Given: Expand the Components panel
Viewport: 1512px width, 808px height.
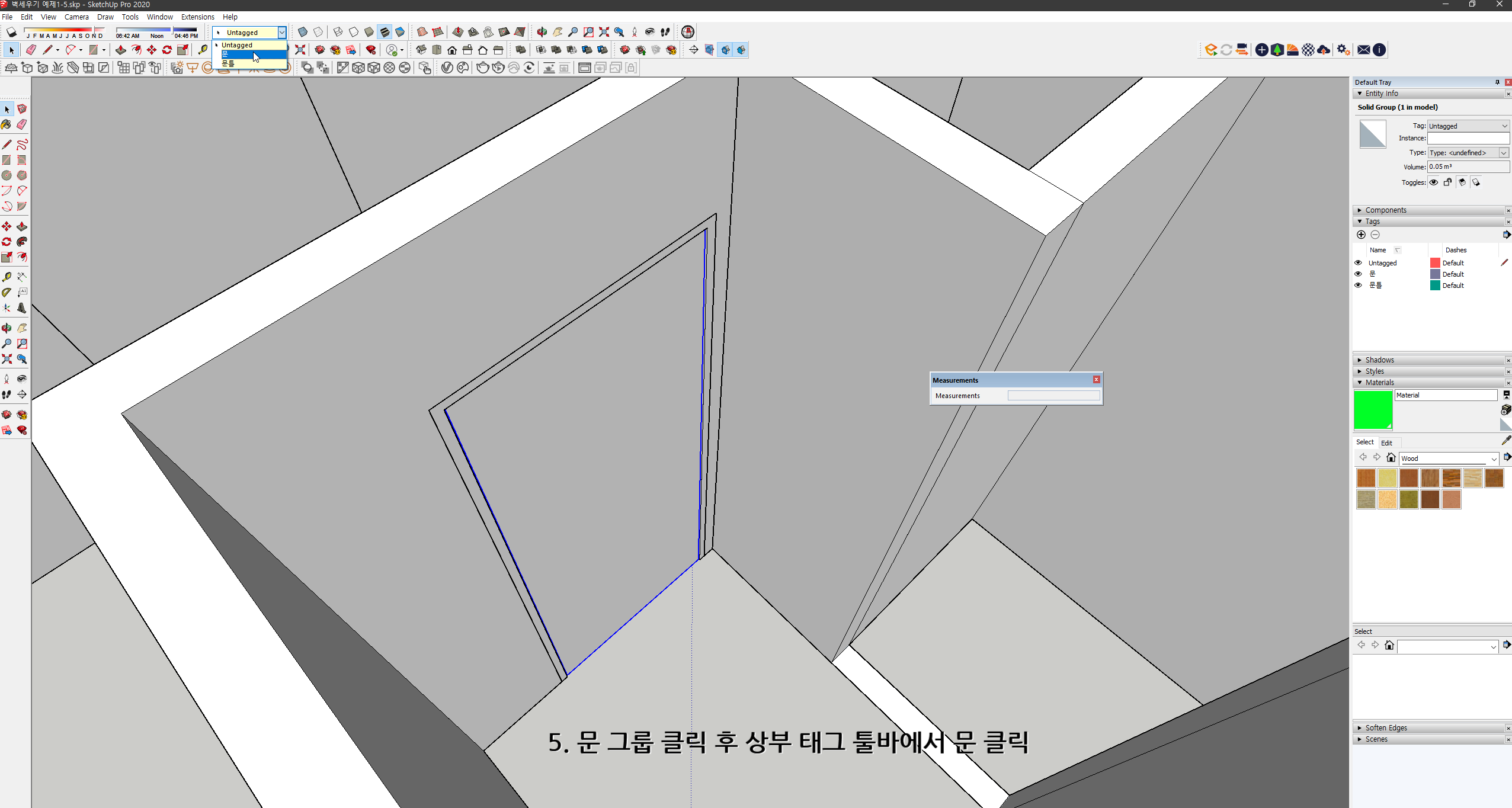Looking at the screenshot, I should pyautogui.click(x=1360, y=210).
